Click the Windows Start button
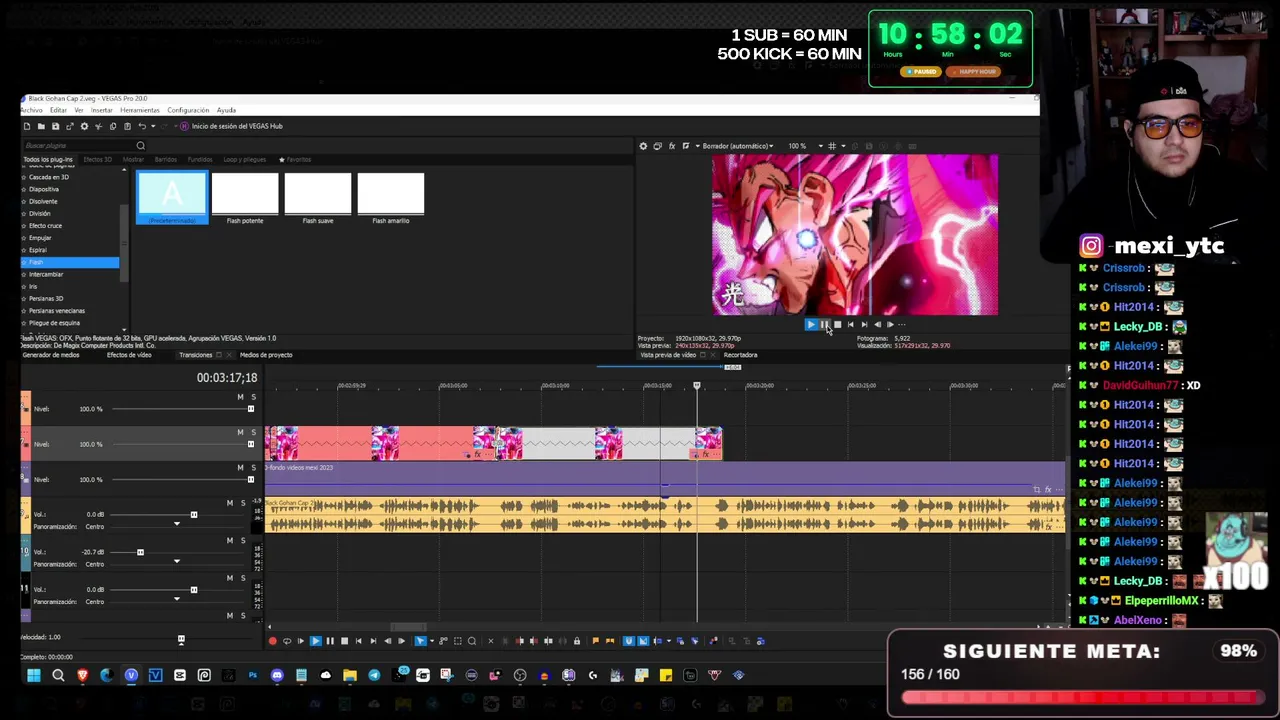1280x720 pixels. (x=33, y=675)
